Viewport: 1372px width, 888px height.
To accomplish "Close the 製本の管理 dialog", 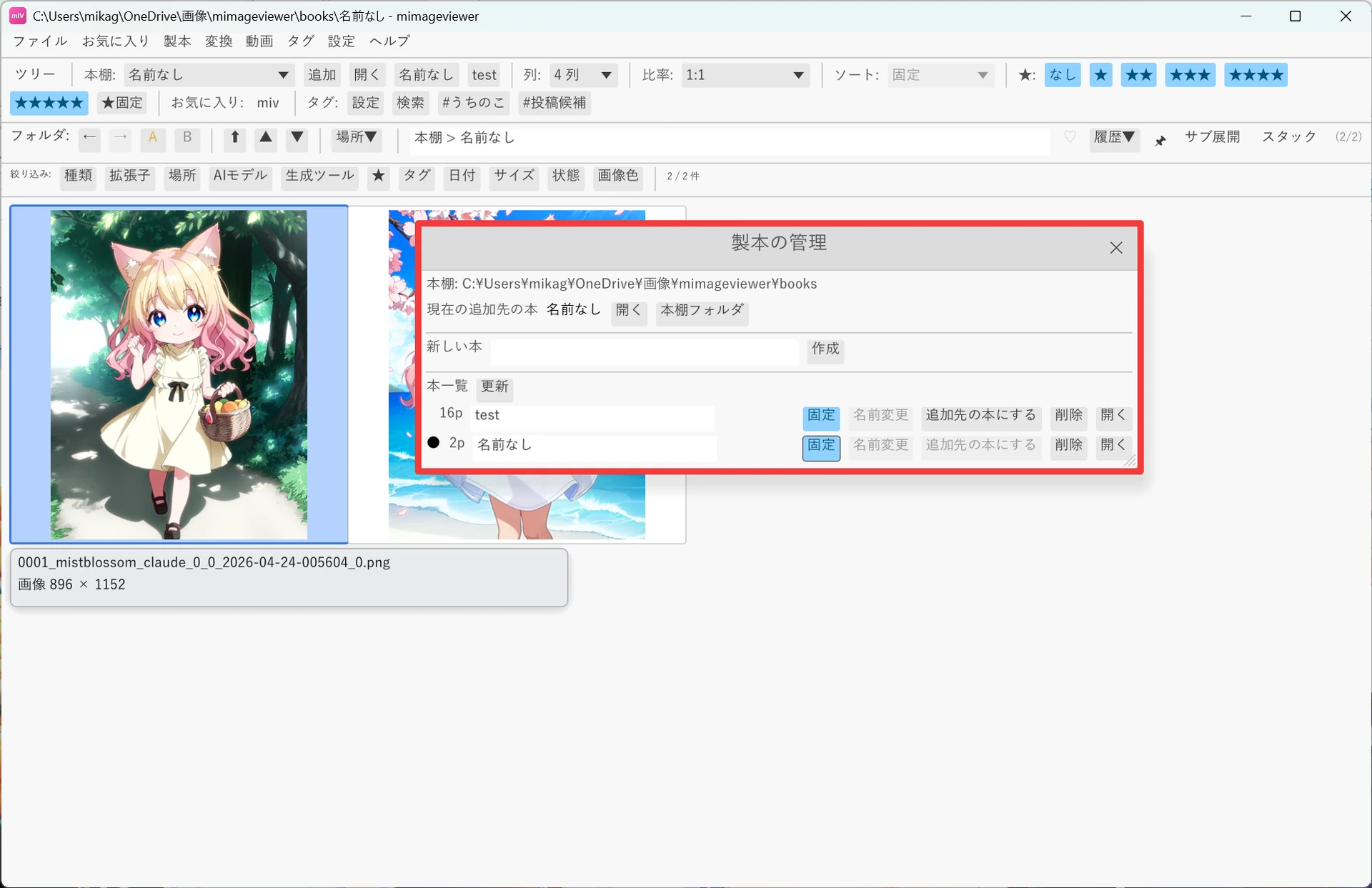I will (x=1116, y=248).
